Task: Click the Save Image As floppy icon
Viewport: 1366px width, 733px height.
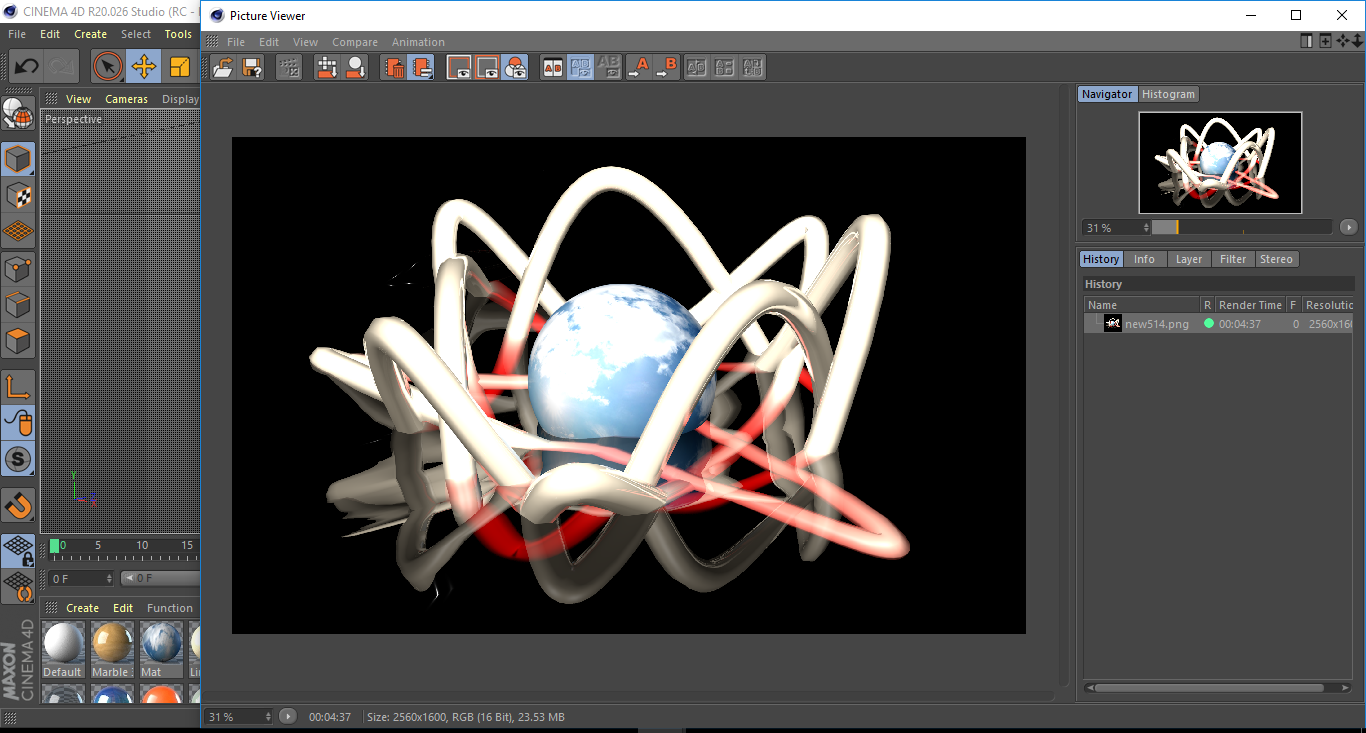Action: (x=252, y=68)
